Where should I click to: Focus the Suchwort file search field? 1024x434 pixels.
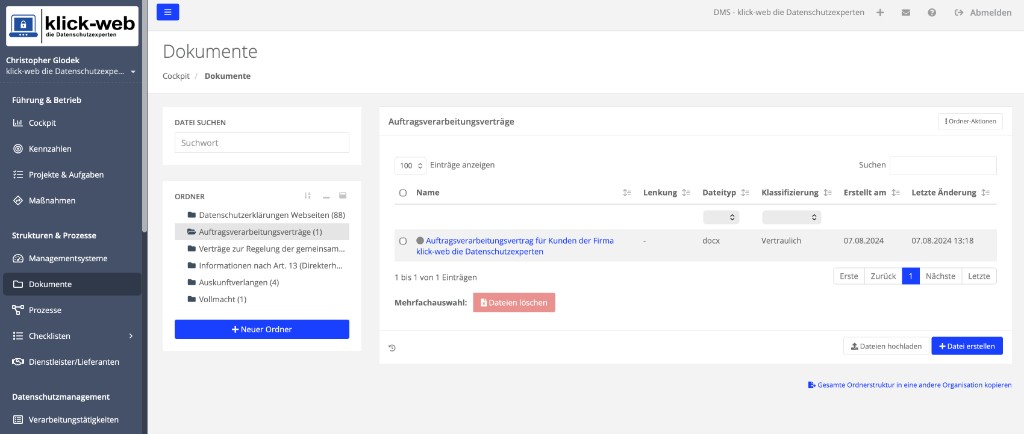(262, 143)
